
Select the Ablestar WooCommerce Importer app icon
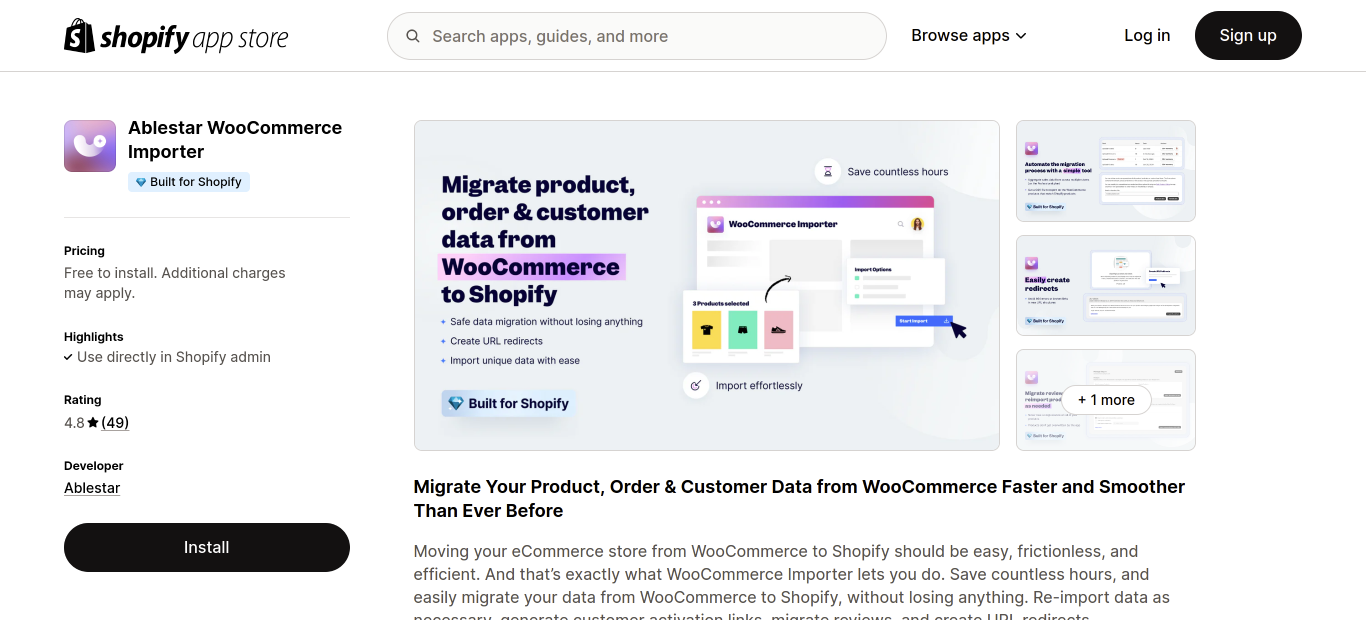[x=89, y=145]
